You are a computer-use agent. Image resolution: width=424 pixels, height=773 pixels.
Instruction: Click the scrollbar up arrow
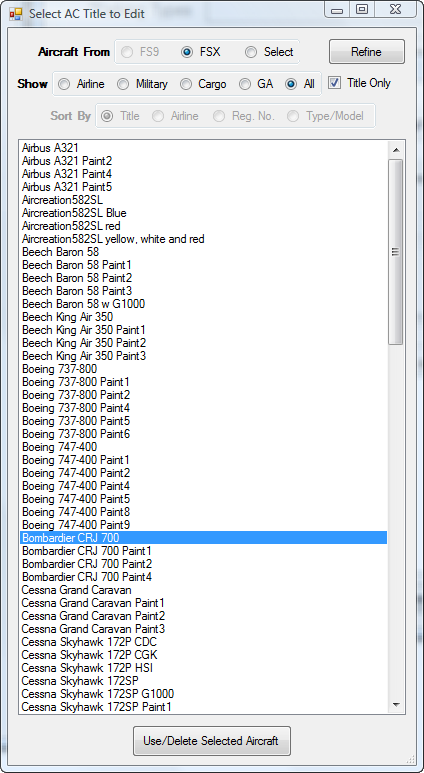[396, 150]
